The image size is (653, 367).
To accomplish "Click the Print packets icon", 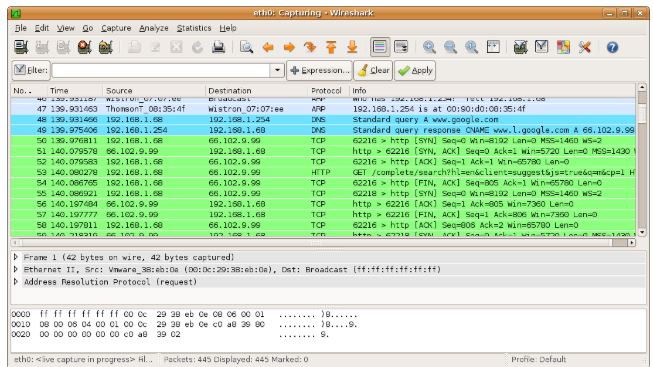I will pos(218,47).
